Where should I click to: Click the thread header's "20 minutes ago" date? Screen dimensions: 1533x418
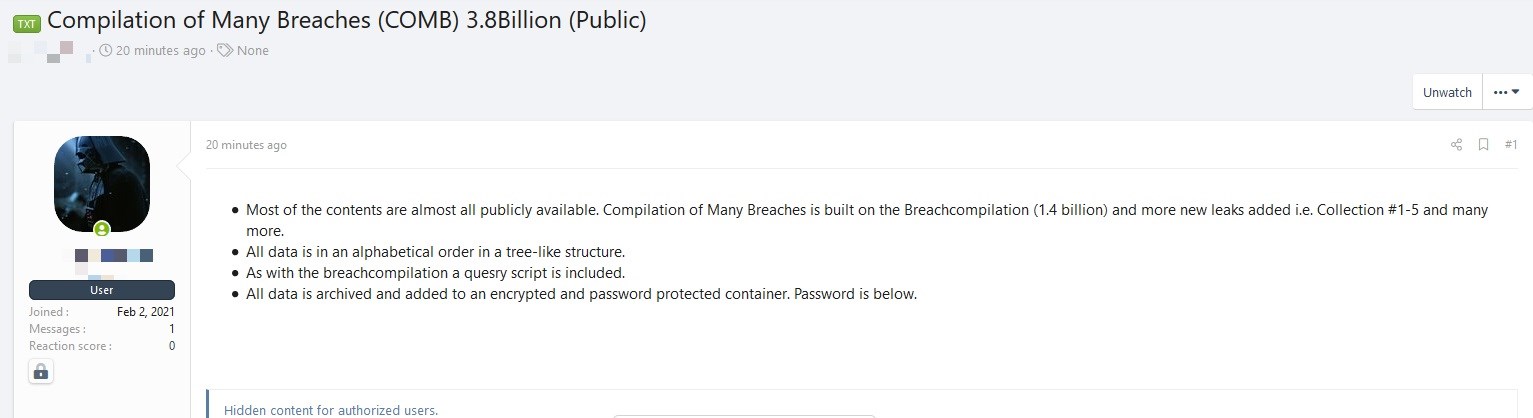(x=160, y=50)
